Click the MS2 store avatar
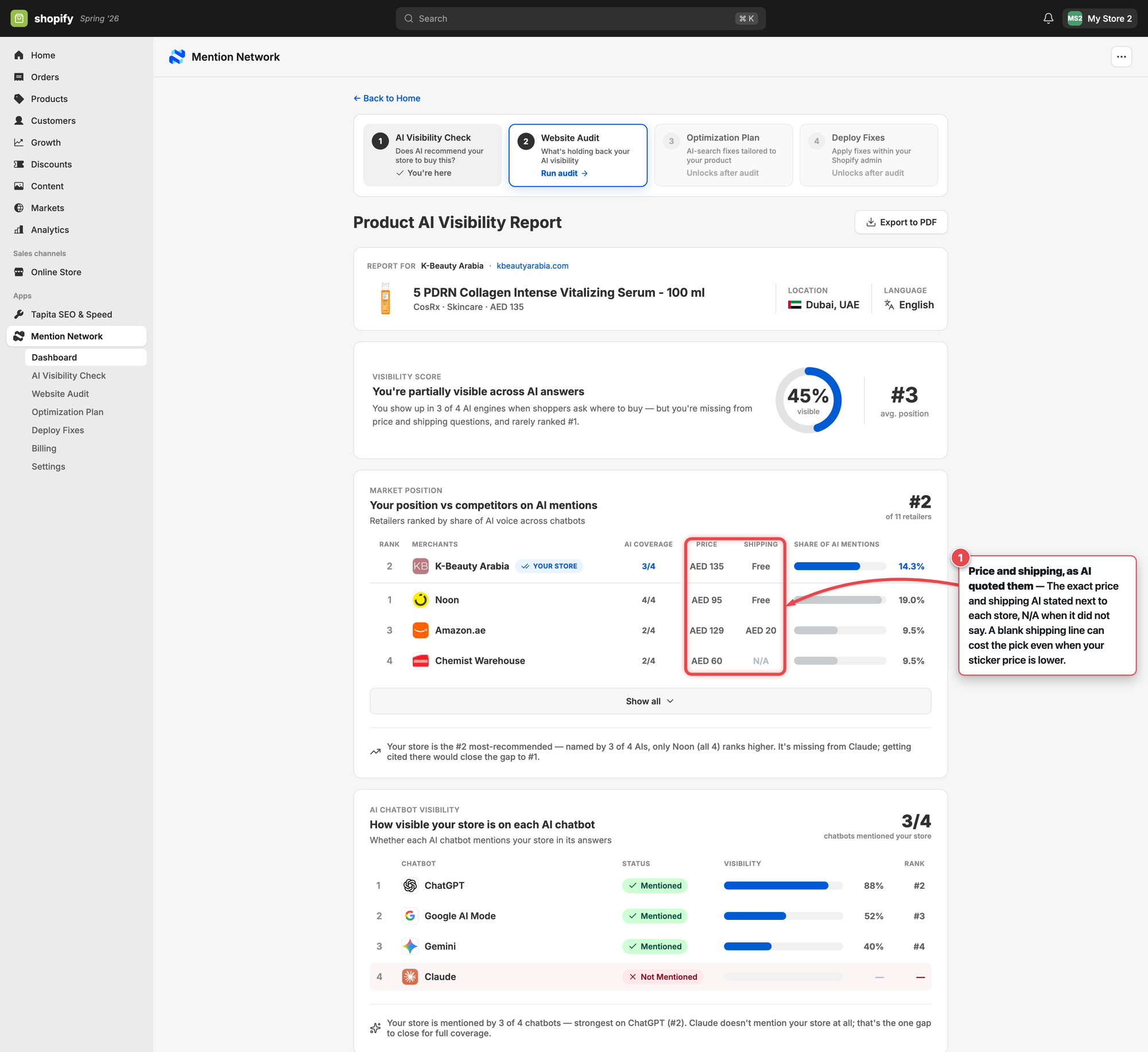The image size is (1148, 1052). pos(1075,18)
